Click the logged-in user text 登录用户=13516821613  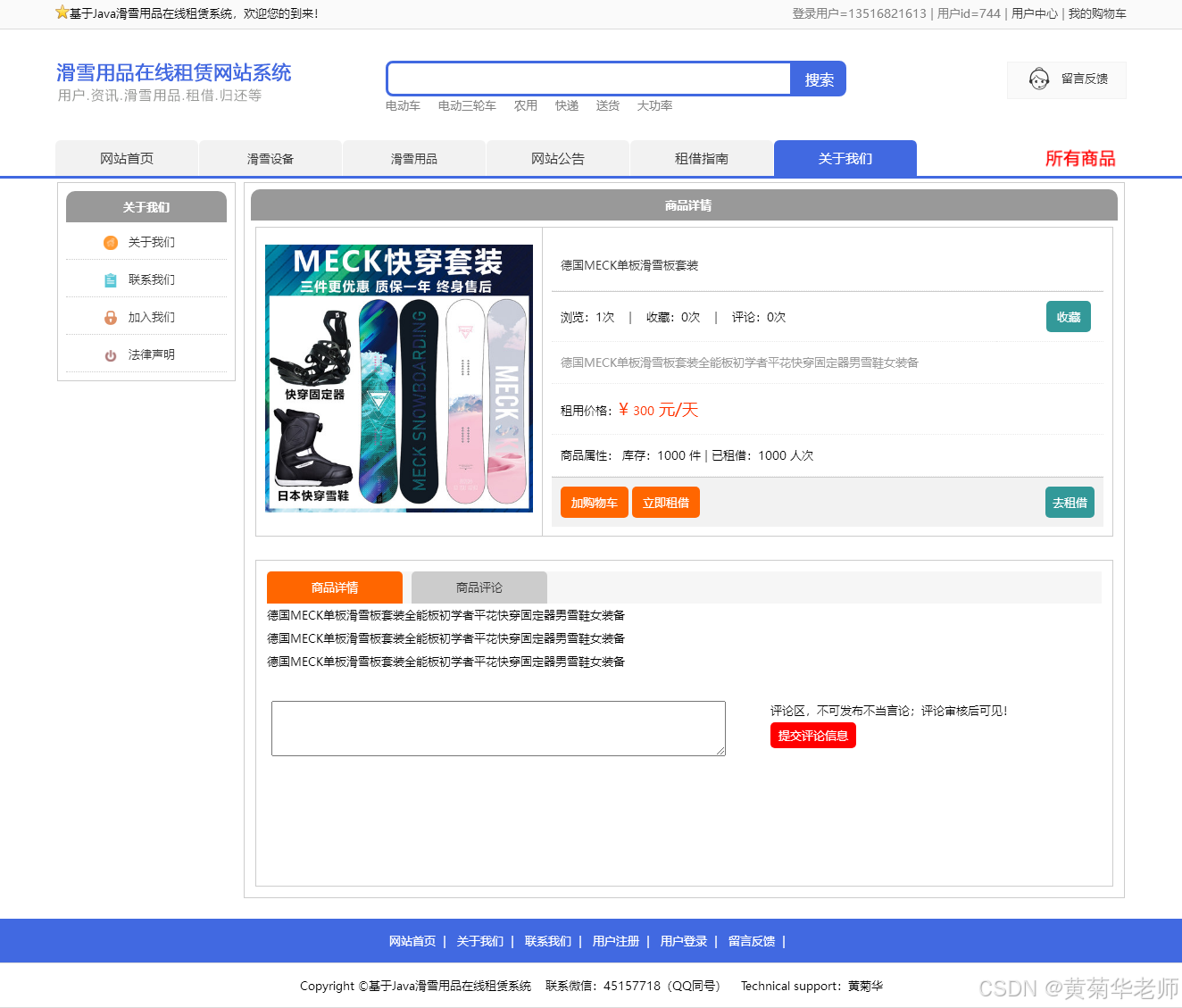859,13
